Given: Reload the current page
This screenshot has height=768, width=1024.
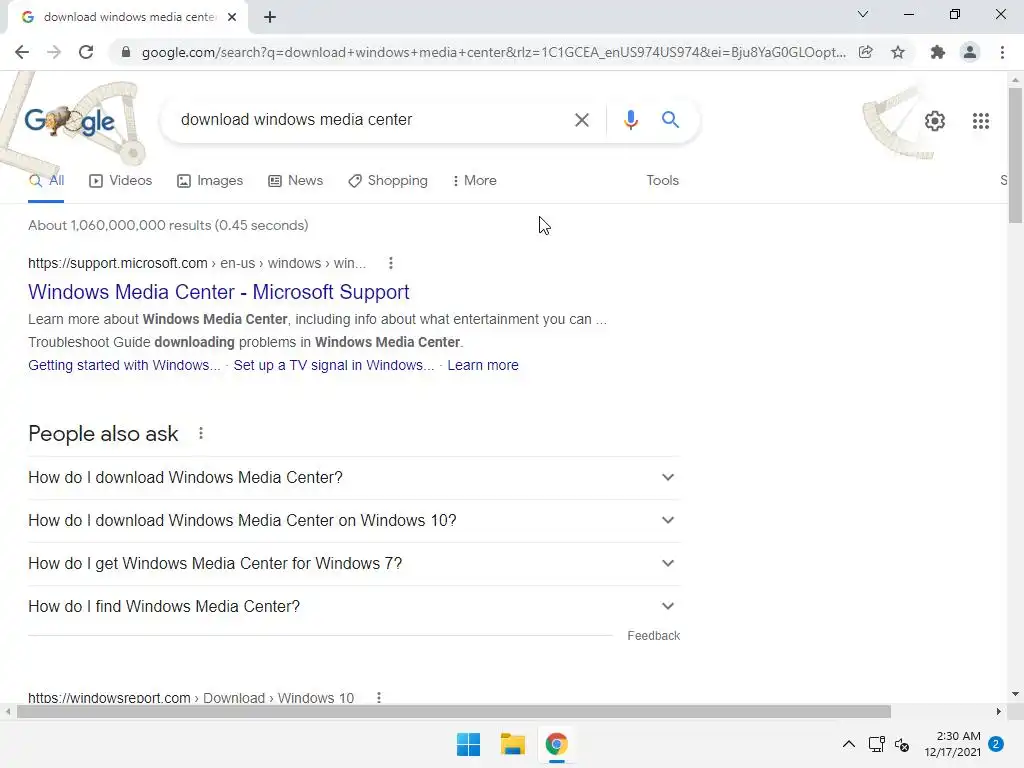Looking at the screenshot, I should [x=86, y=52].
